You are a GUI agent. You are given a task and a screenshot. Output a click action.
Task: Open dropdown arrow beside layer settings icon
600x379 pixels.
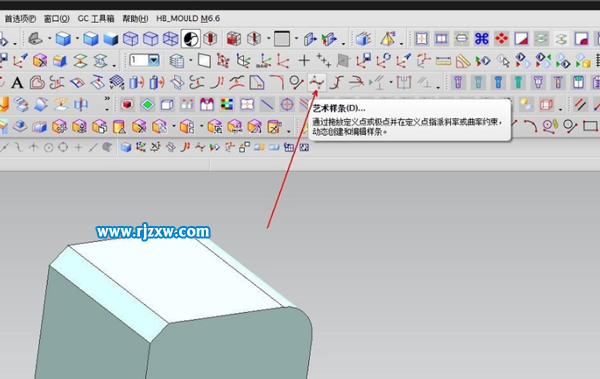tap(191, 60)
